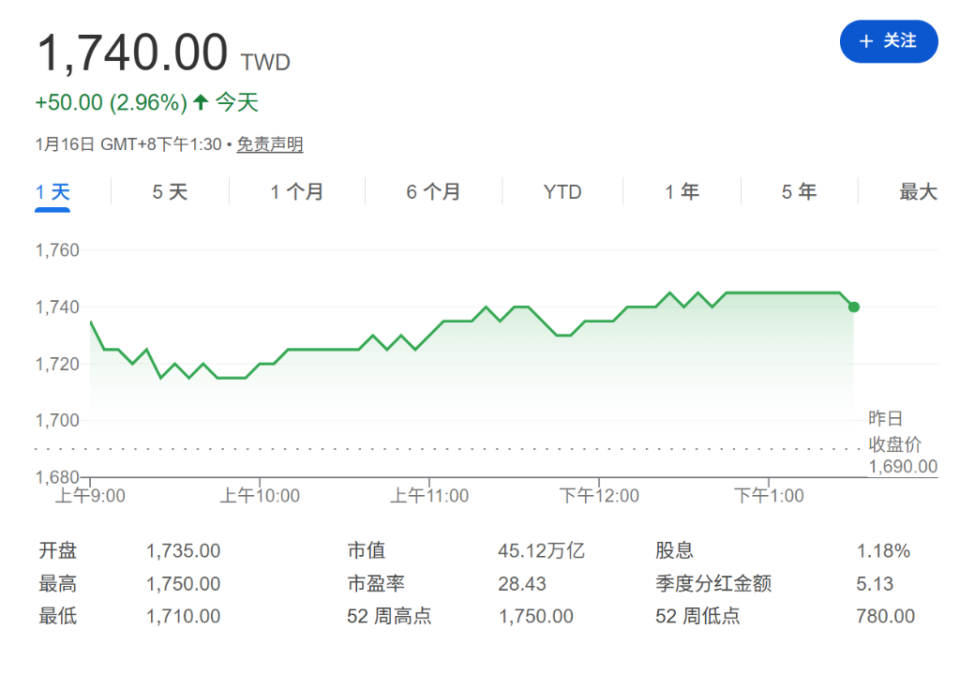Open the 免责声明 disclaimer link

[270, 145]
